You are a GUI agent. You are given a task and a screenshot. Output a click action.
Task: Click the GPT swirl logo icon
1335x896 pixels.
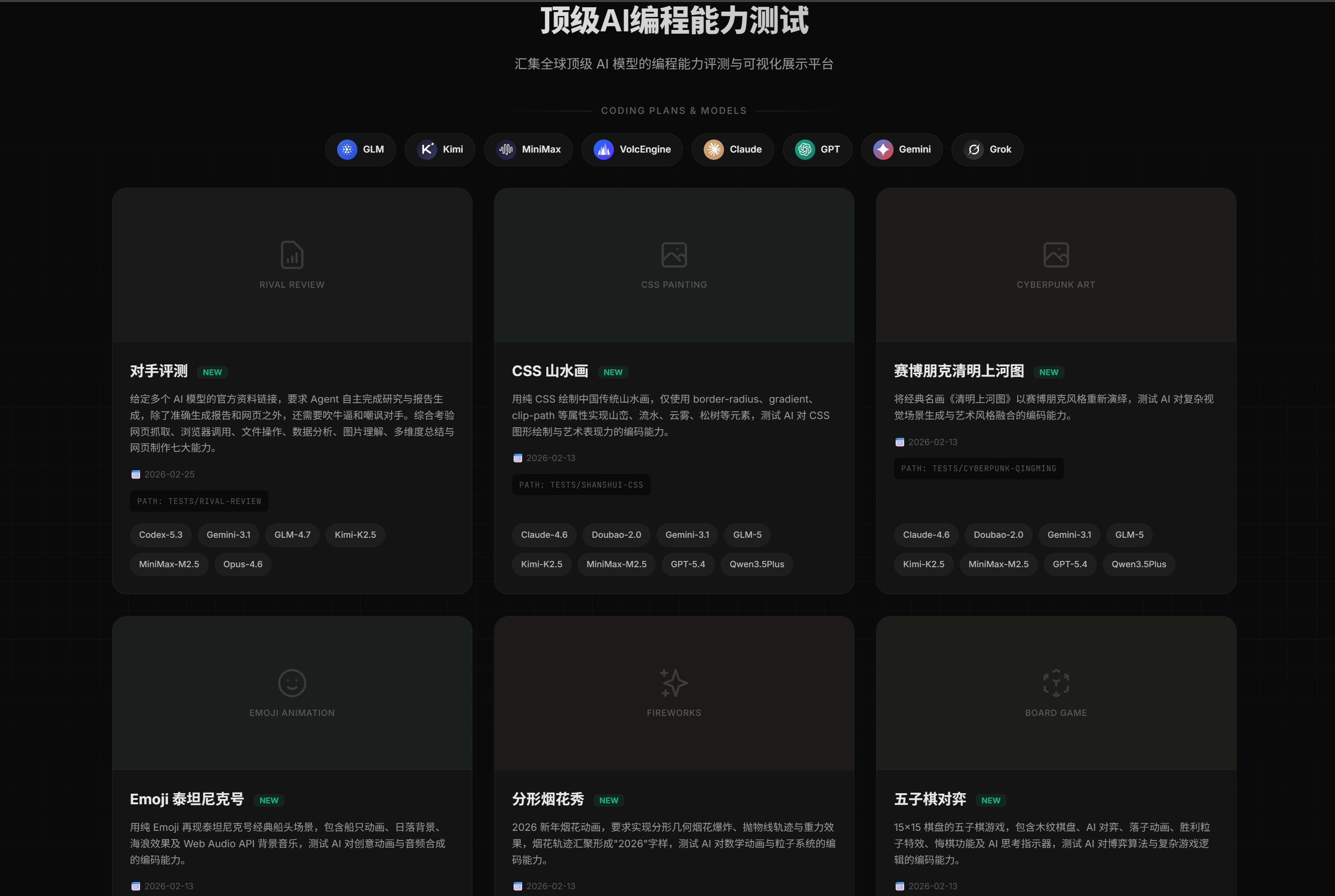pyautogui.click(x=805, y=149)
